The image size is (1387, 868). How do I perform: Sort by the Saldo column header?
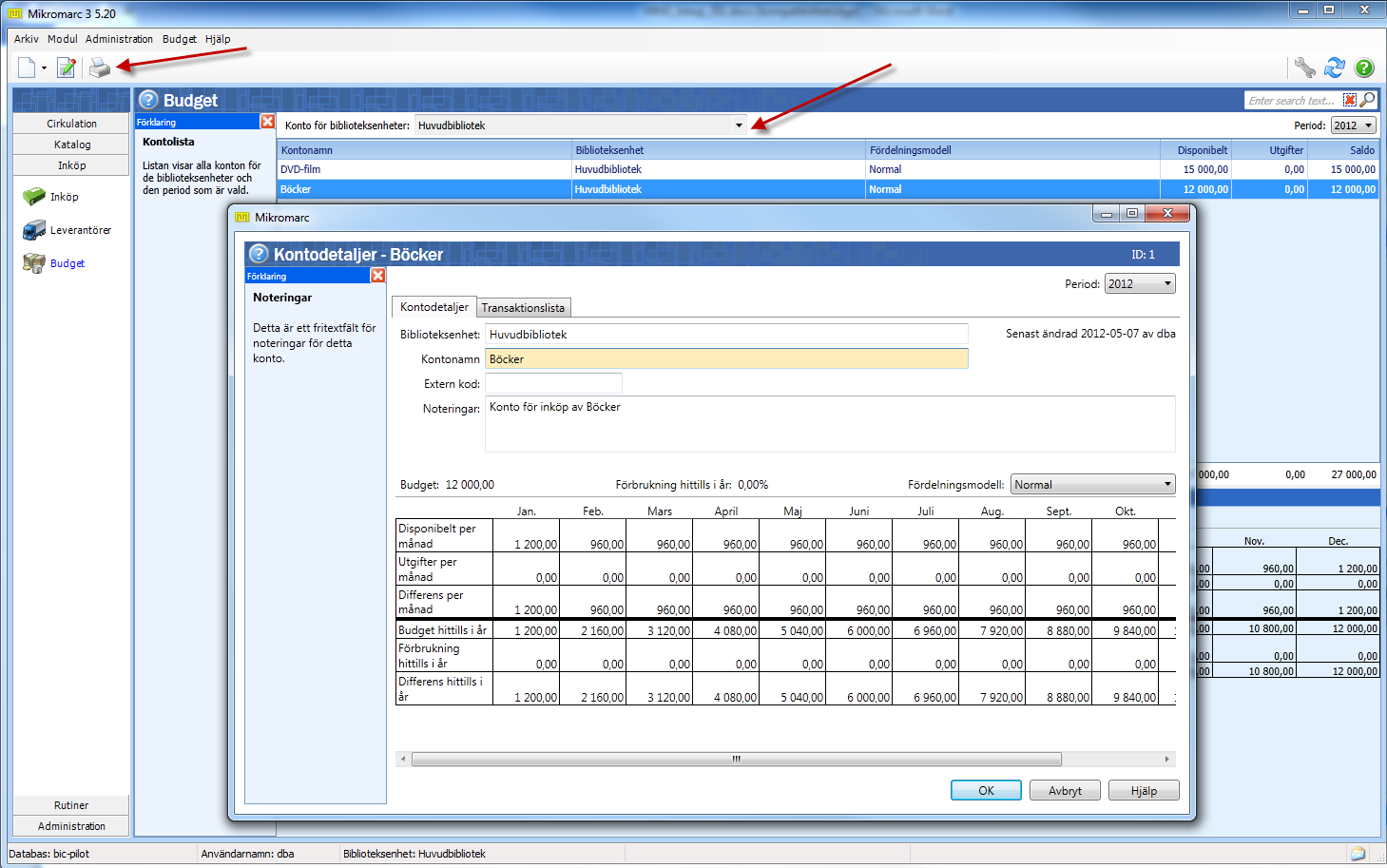point(1343,150)
